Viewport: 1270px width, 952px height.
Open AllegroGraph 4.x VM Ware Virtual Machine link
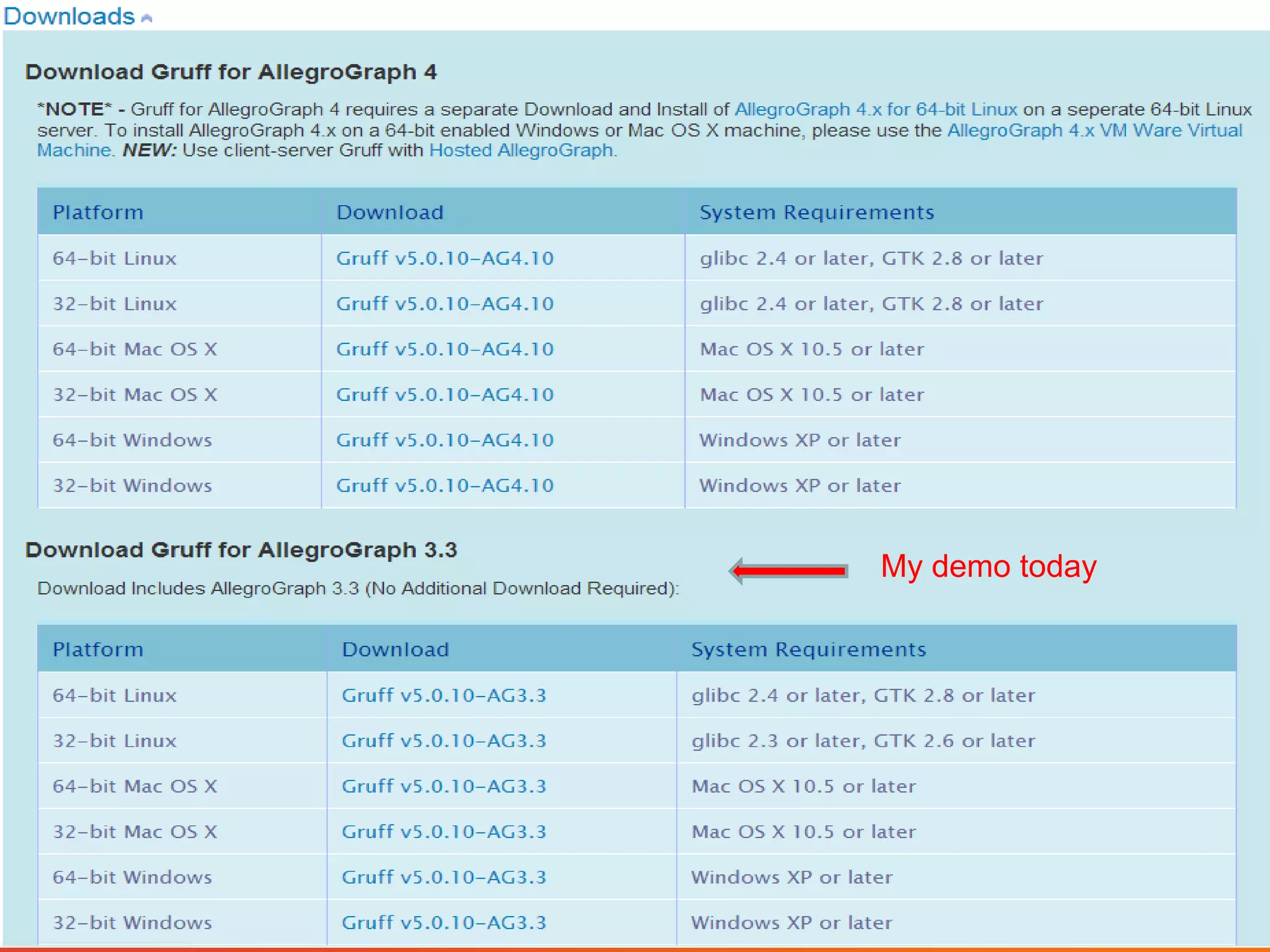tap(1095, 131)
